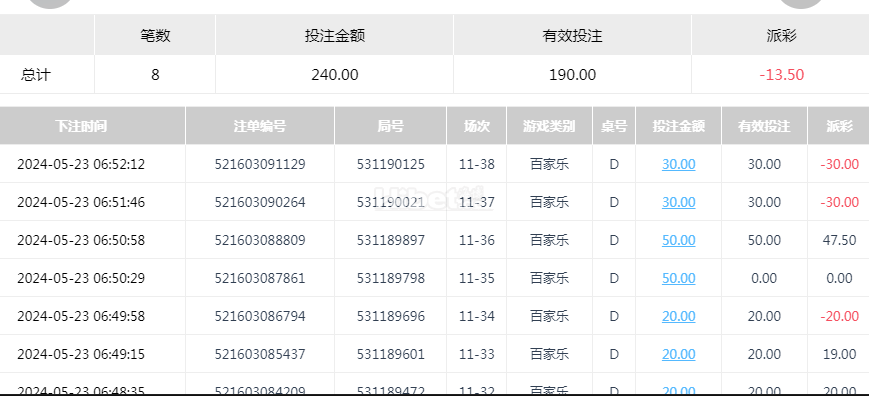The image size is (869, 396).
Task: Click the lower 投注金额 column header
Action: 678,126
